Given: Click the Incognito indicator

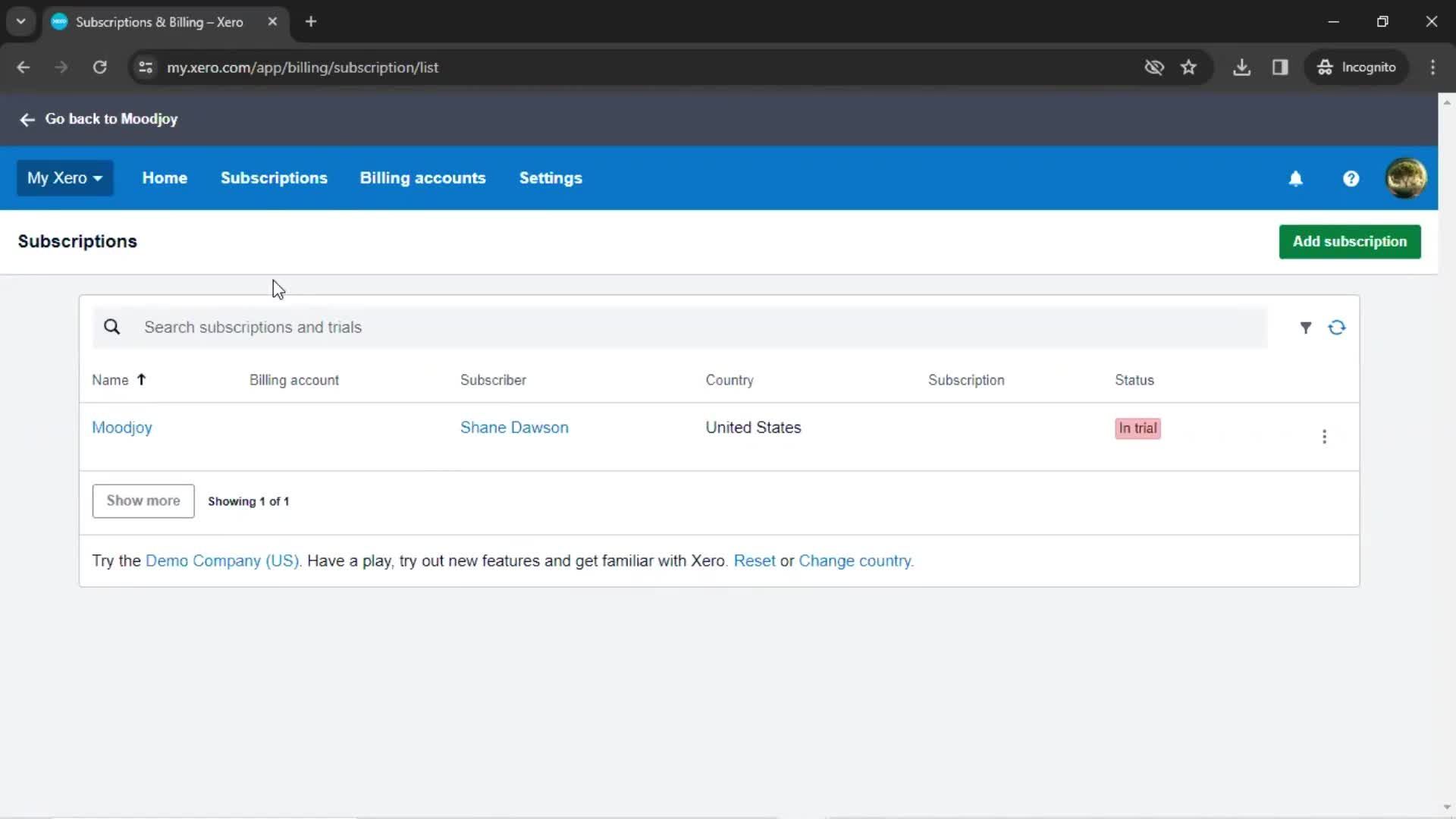Looking at the screenshot, I should click(x=1356, y=67).
